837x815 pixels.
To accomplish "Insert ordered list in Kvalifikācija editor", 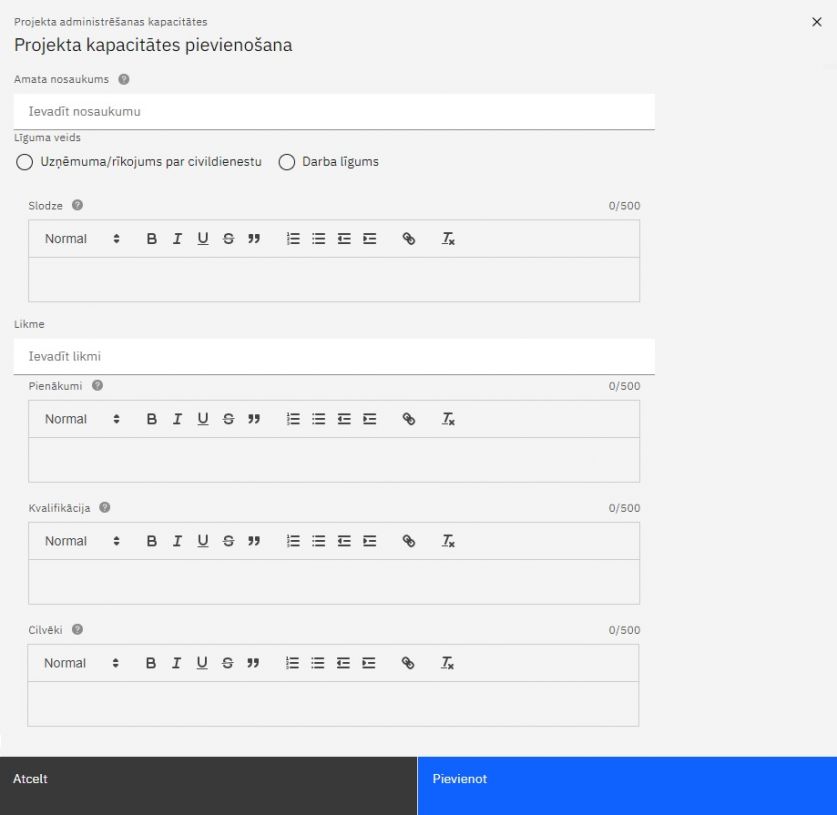I will [293, 541].
